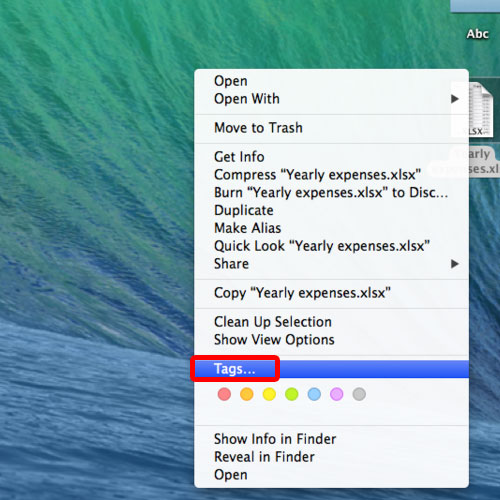Apply the orange tag color
Screen dimensions: 500x500
click(247, 394)
